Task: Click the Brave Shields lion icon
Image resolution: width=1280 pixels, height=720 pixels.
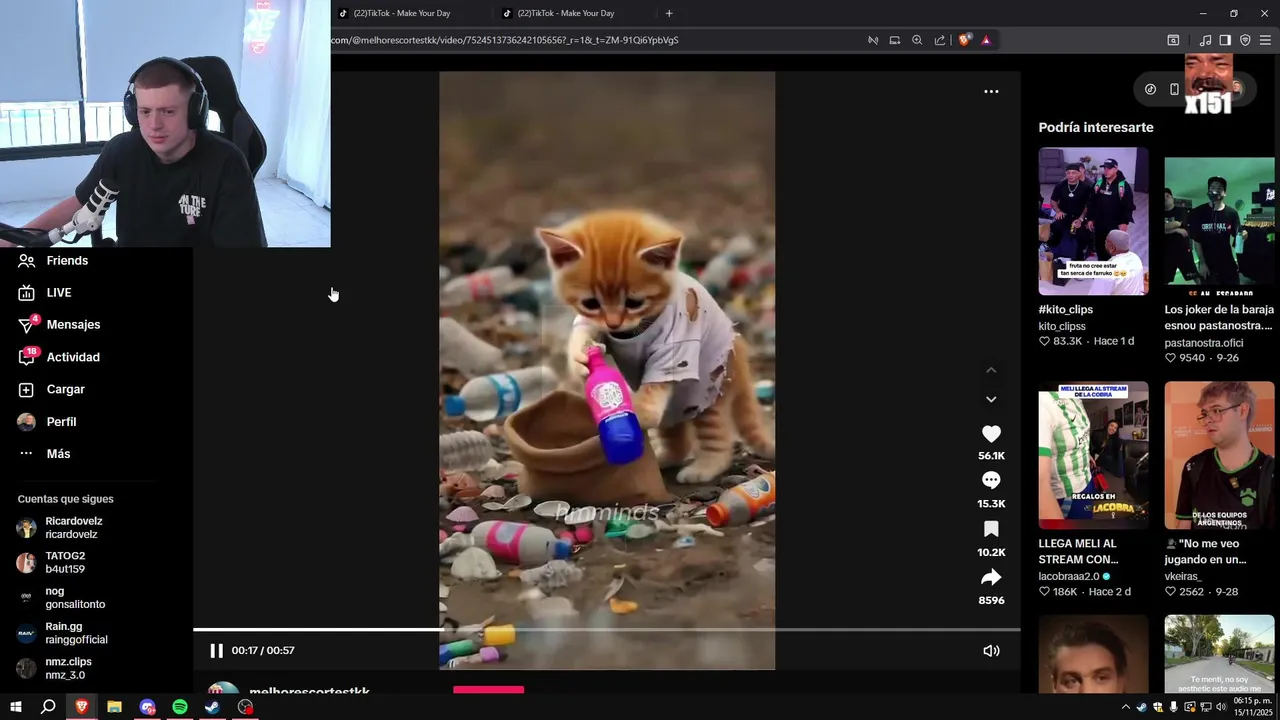Action: pyautogui.click(x=964, y=40)
